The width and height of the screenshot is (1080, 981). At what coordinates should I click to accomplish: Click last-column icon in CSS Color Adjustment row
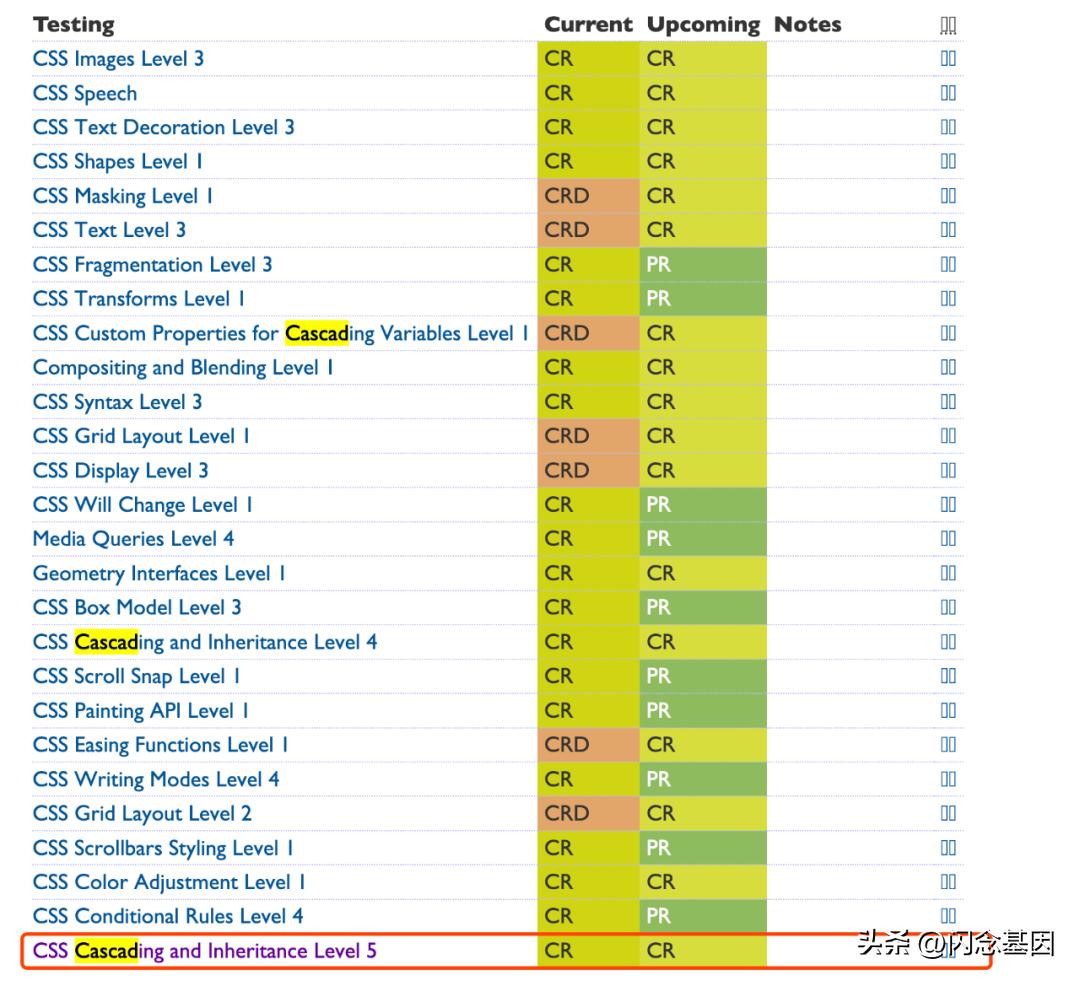point(948,882)
